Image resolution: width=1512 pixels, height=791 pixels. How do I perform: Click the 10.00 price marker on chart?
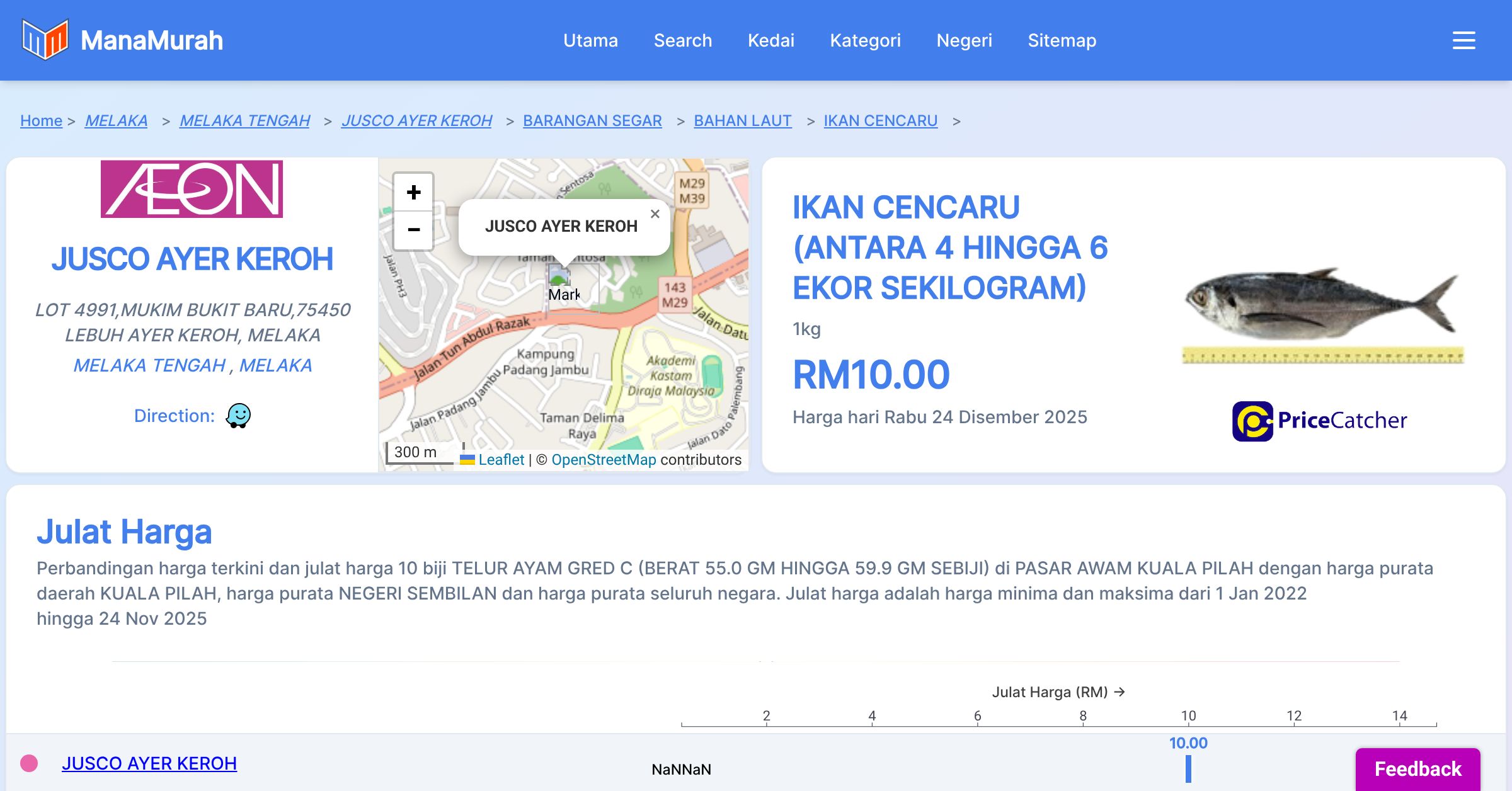coord(1188,768)
